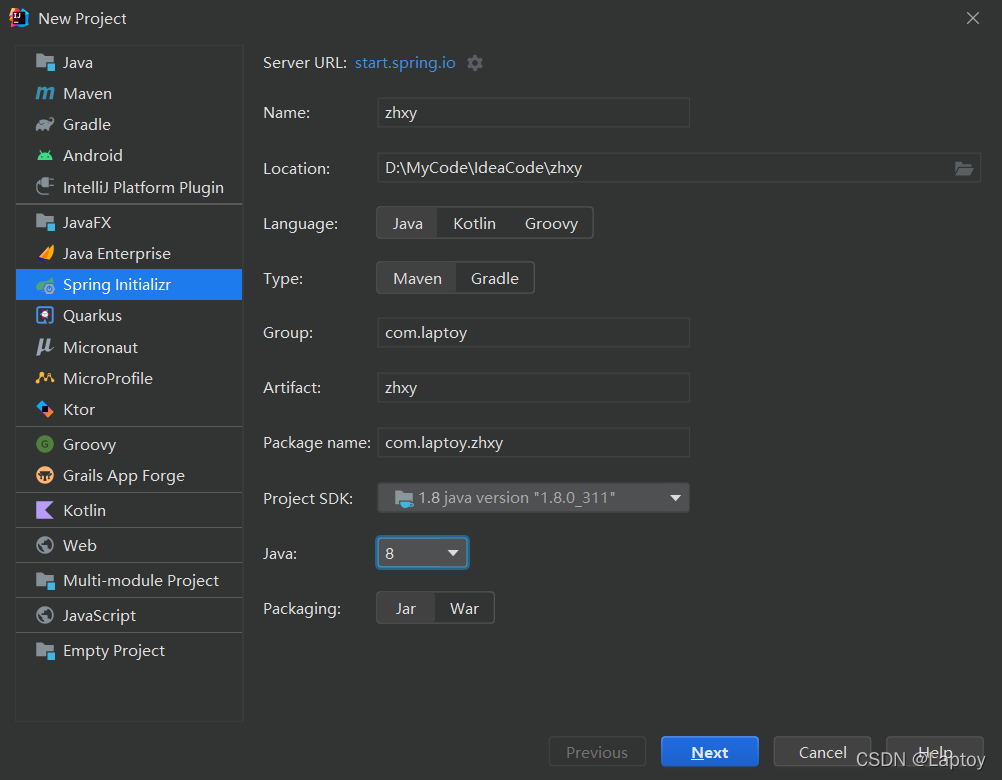Browse for location using folder icon
The image size is (1002, 780).
click(x=964, y=168)
